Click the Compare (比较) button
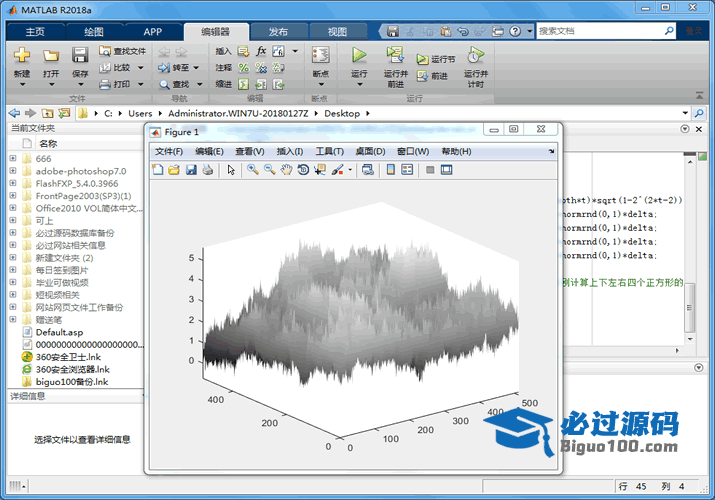This screenshot has height=500, width=715. click(115, 67)
